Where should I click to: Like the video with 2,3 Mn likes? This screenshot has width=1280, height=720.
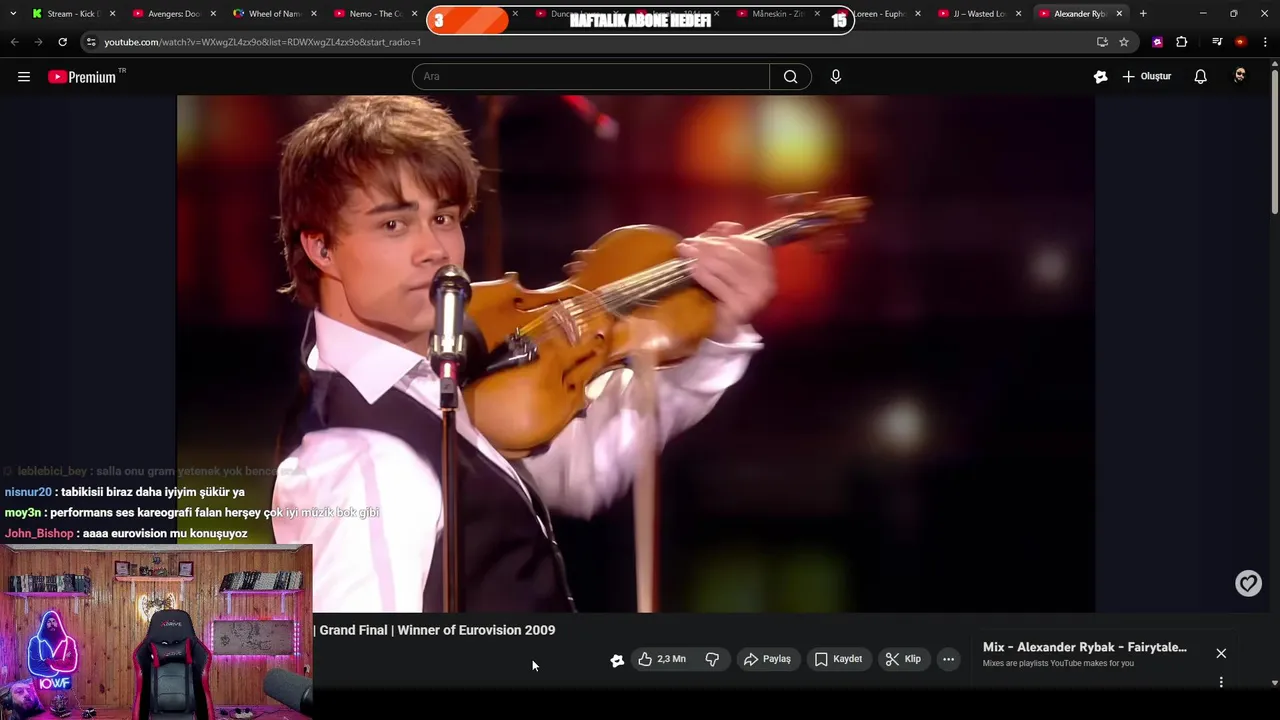click(661, 659)
